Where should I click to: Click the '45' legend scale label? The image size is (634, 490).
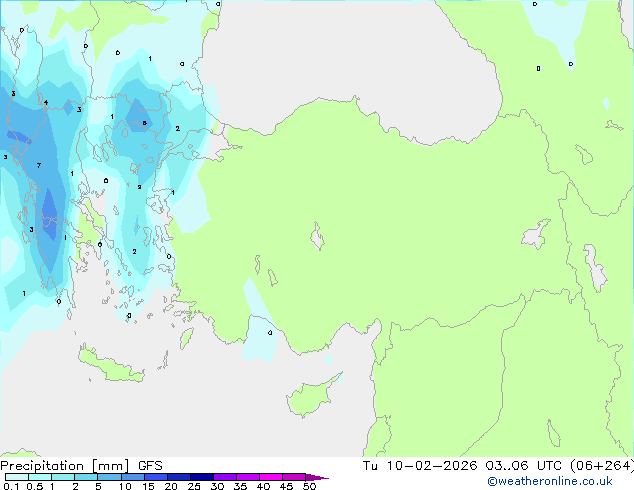[x=286, y=486]
